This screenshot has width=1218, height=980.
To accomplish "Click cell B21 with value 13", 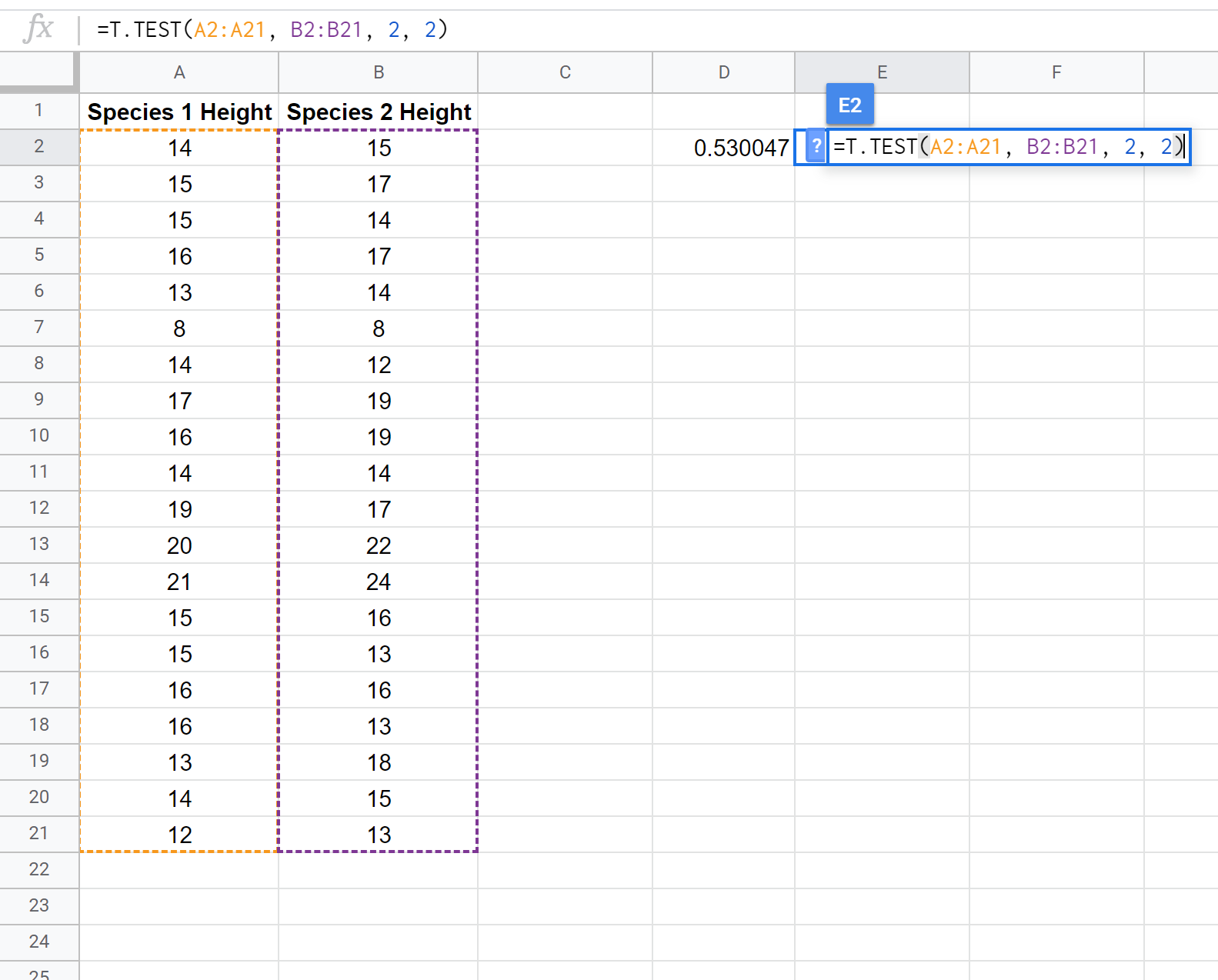I will pyautogui.click(x=379, y=834).
